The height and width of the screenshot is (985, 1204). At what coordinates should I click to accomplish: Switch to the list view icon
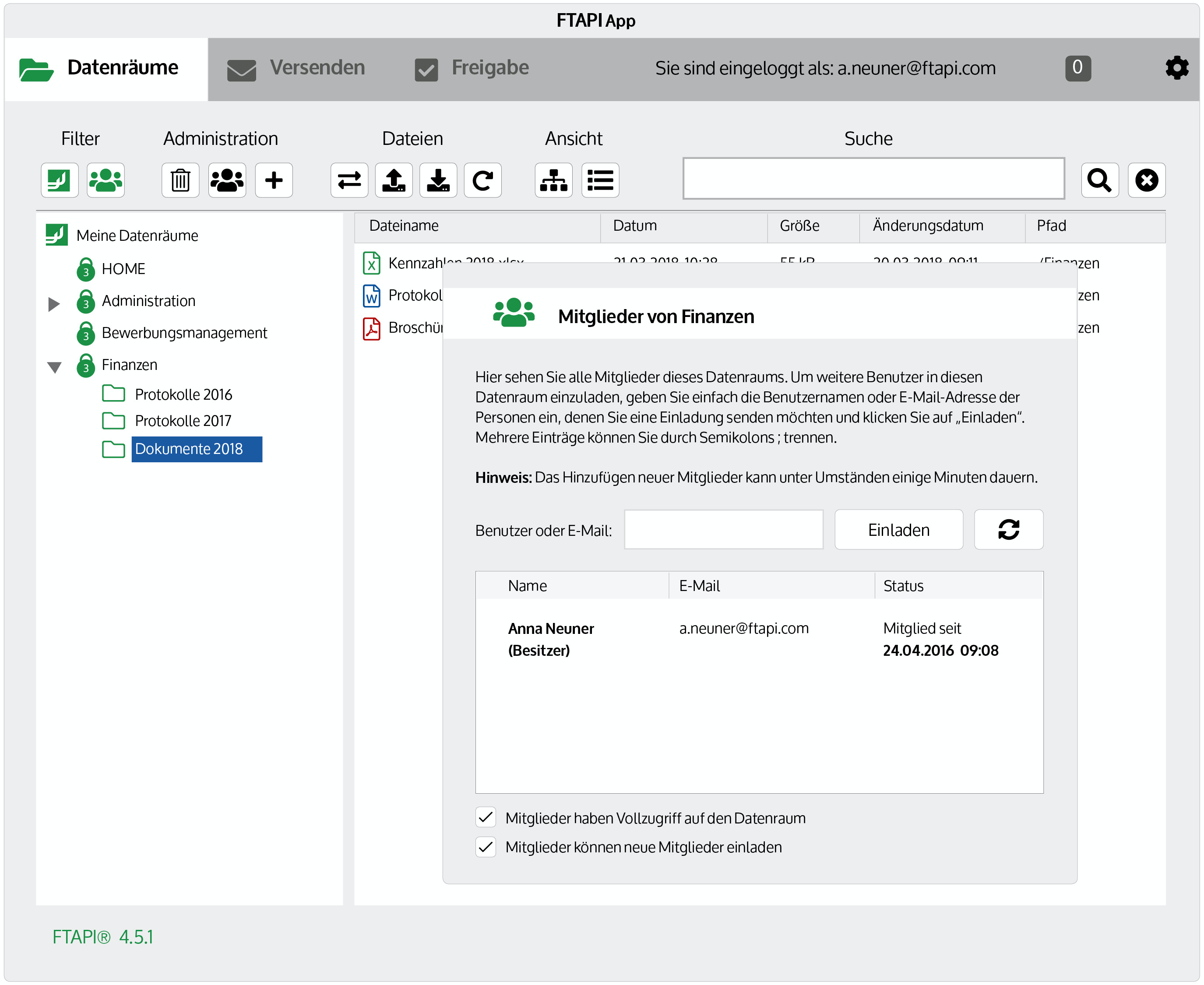600,180
